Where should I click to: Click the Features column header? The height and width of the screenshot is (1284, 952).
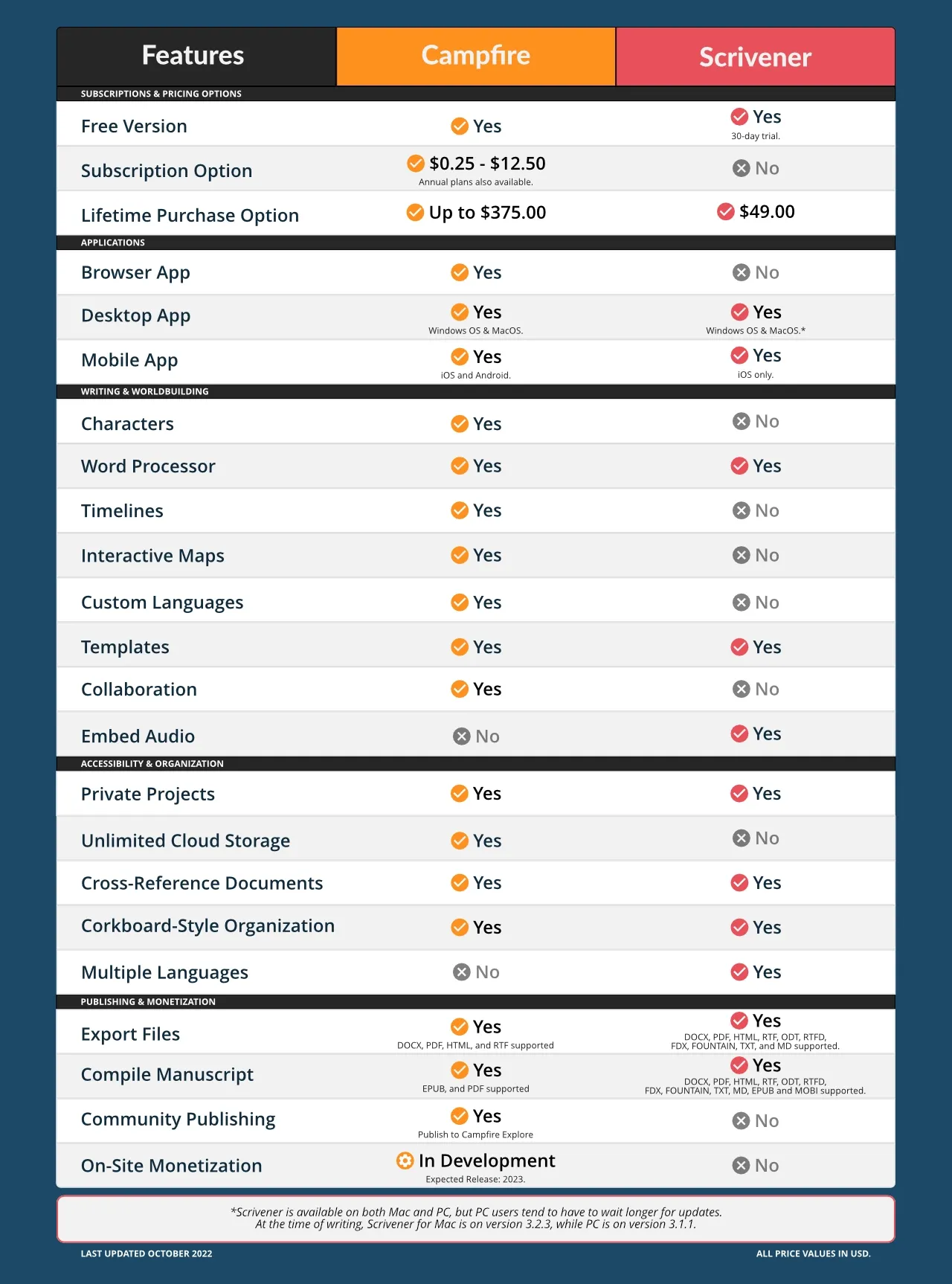pos(193,57)
